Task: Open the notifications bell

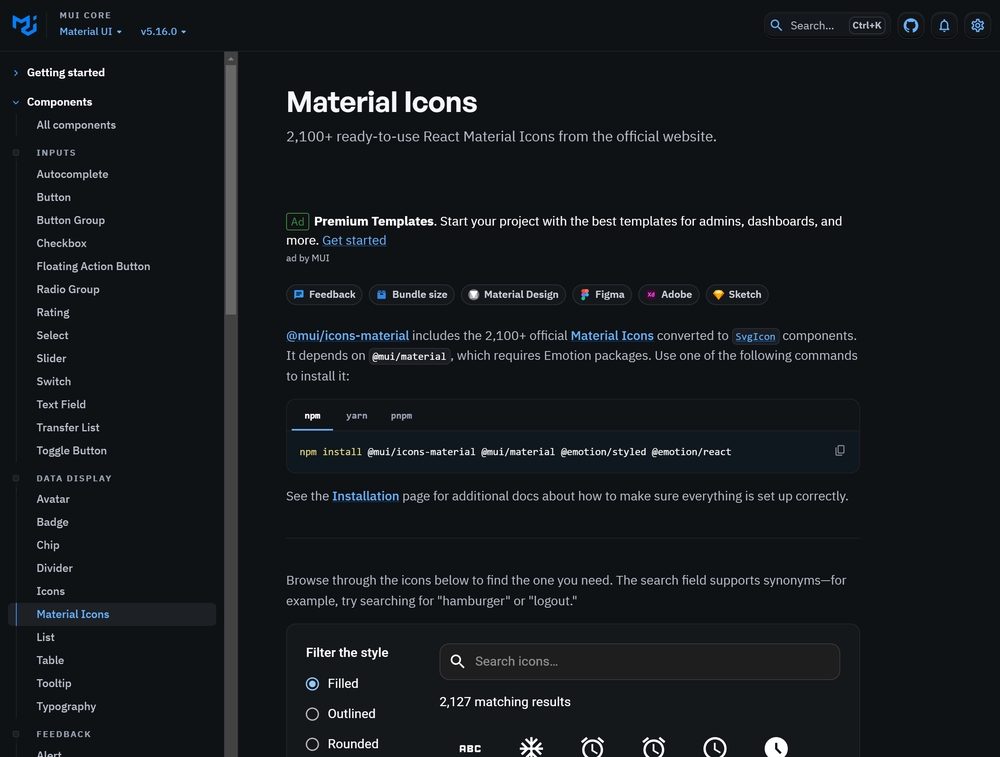Action: click(944, 25)
